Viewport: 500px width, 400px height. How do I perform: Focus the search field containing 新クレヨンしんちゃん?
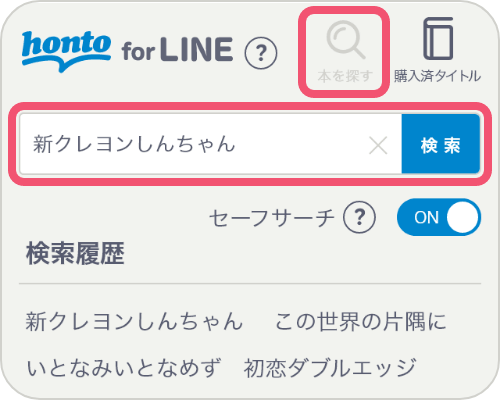(211, 144)
